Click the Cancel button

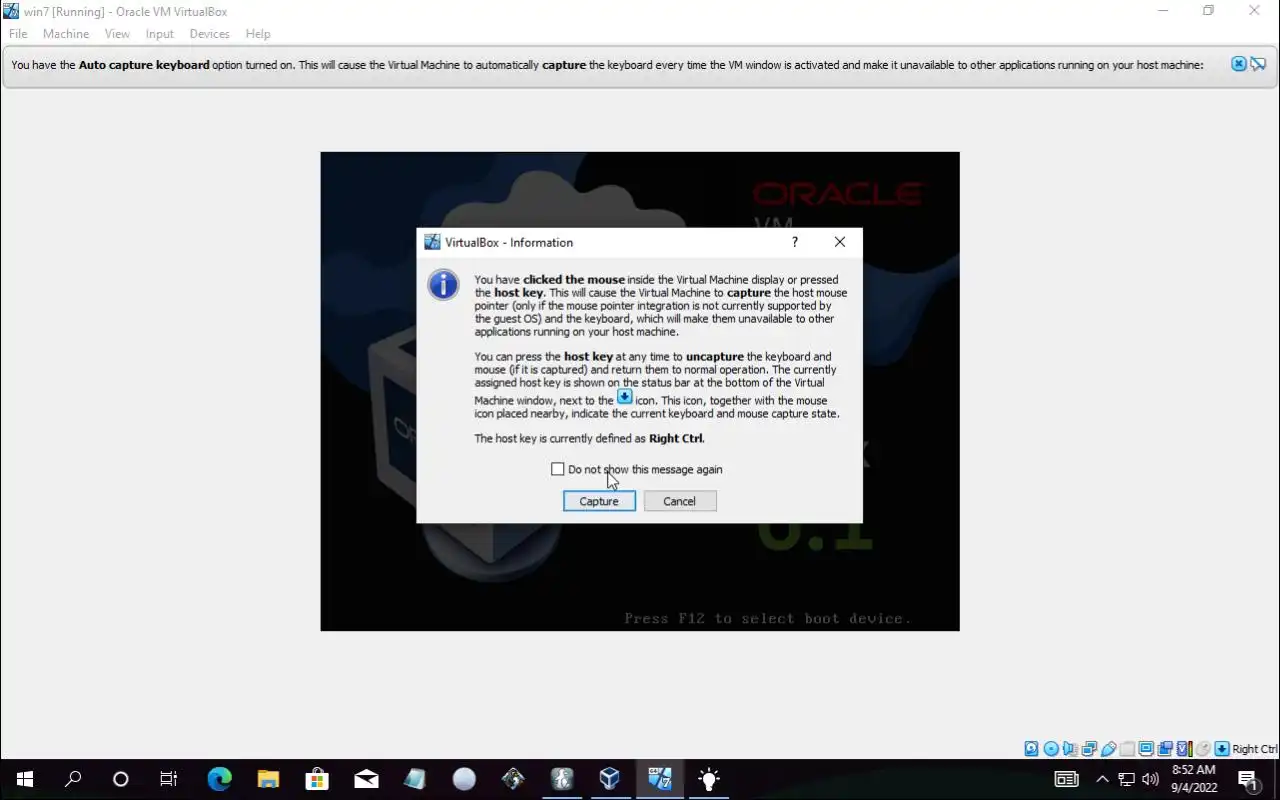pos(679,501)
